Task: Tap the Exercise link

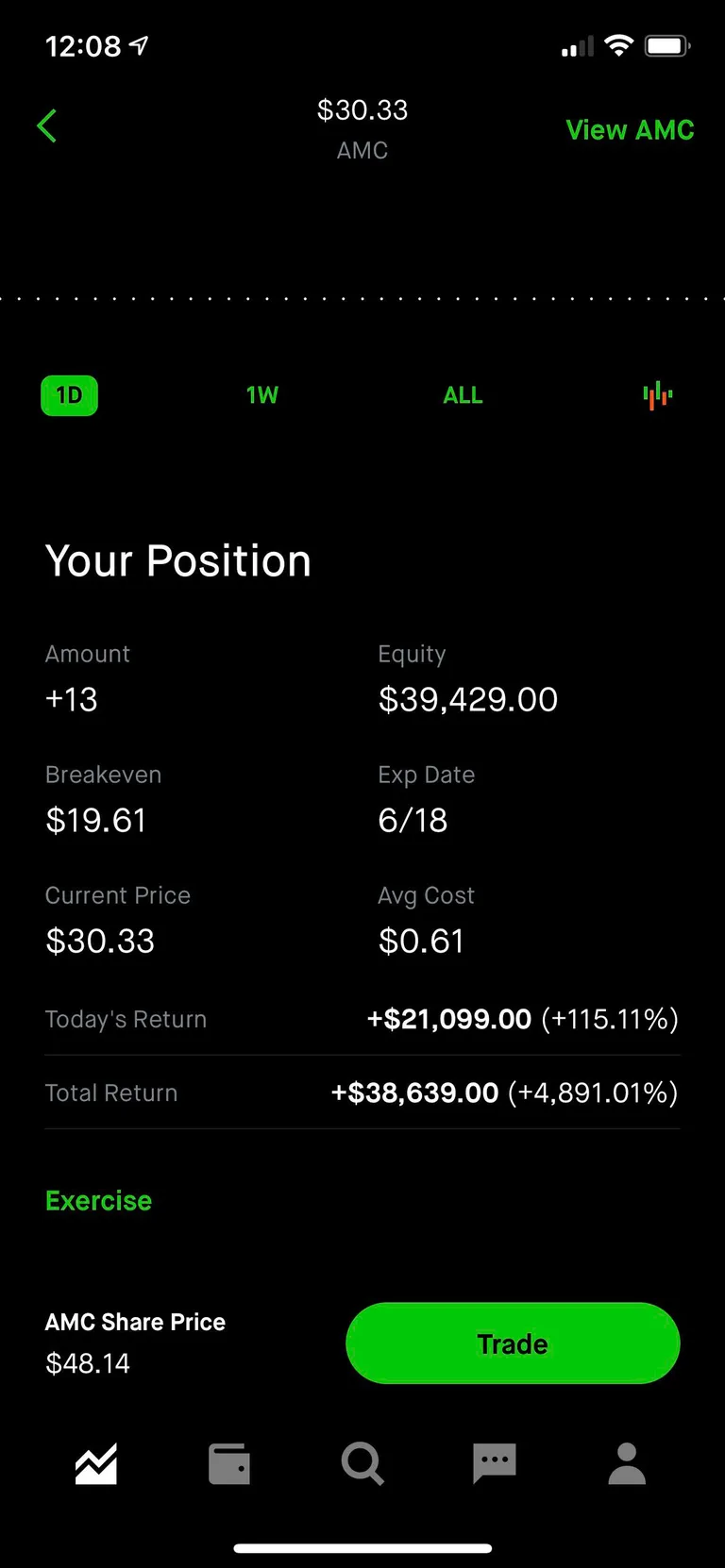Action: pyautogui.click(x=98, y=1200)
